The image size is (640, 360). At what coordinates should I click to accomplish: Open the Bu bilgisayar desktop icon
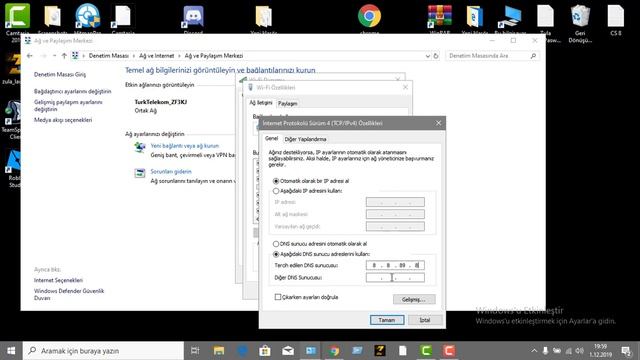(510, 18)
